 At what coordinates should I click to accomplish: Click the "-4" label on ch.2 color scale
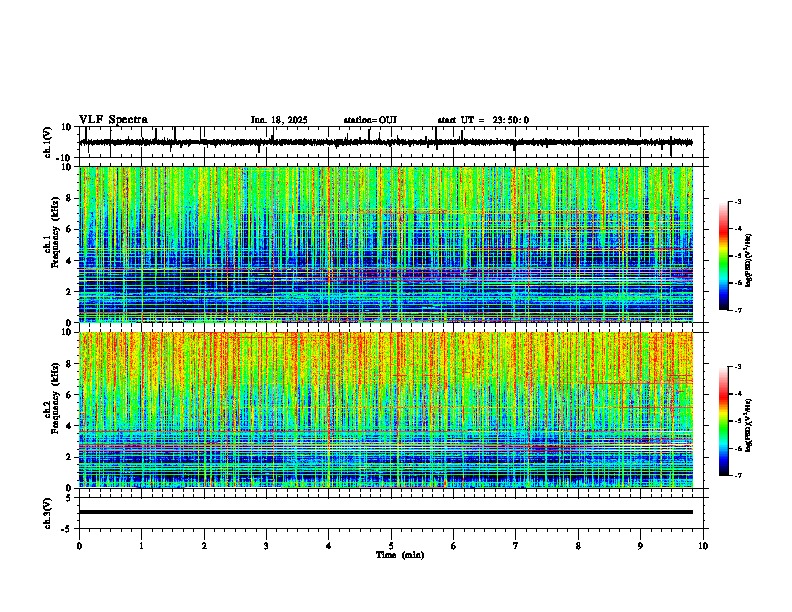click(737, 393)
